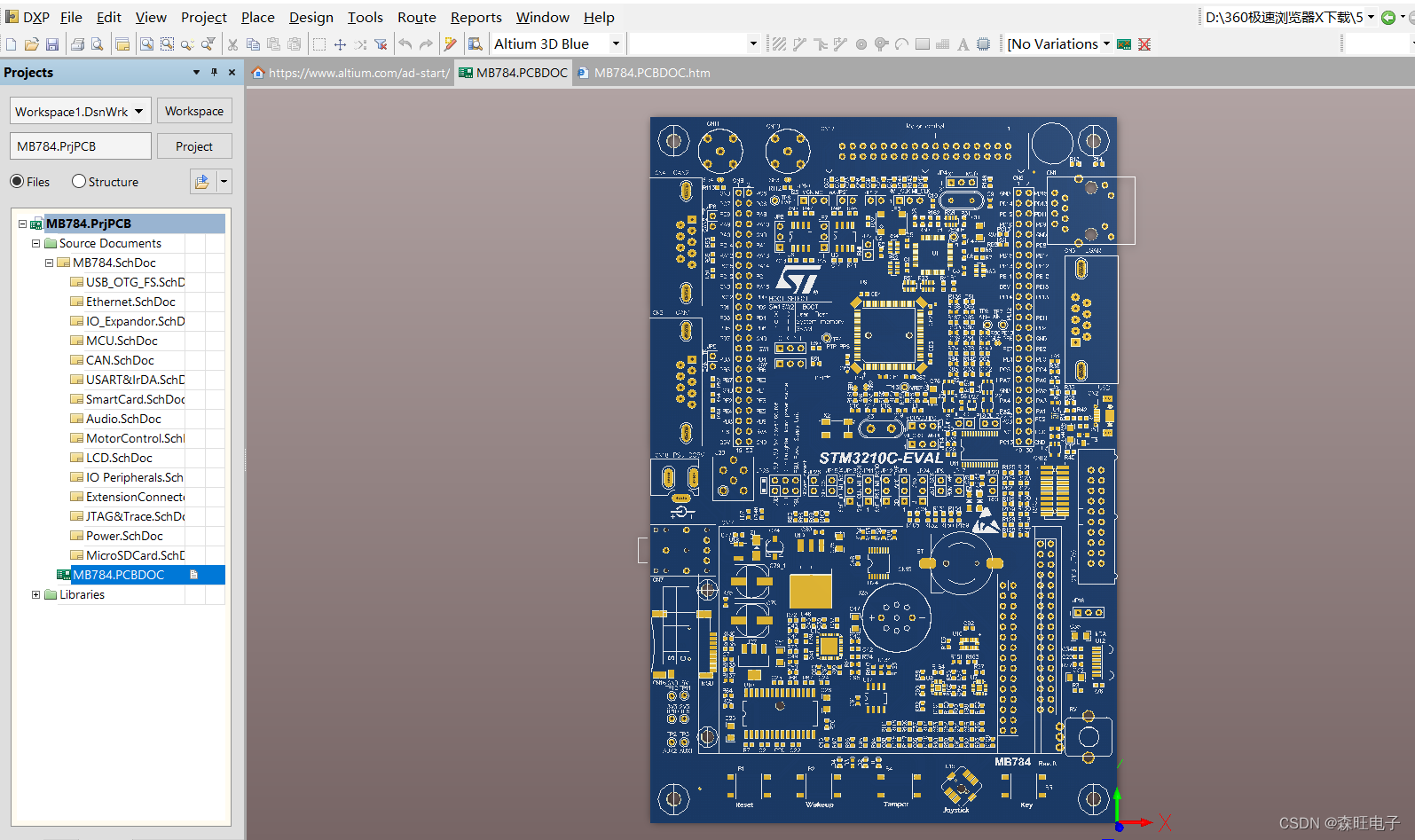Open the Workspace1.DsnWrk dropdown
The height and width of the screenshot is (840, 1415).
coord(138,112)
